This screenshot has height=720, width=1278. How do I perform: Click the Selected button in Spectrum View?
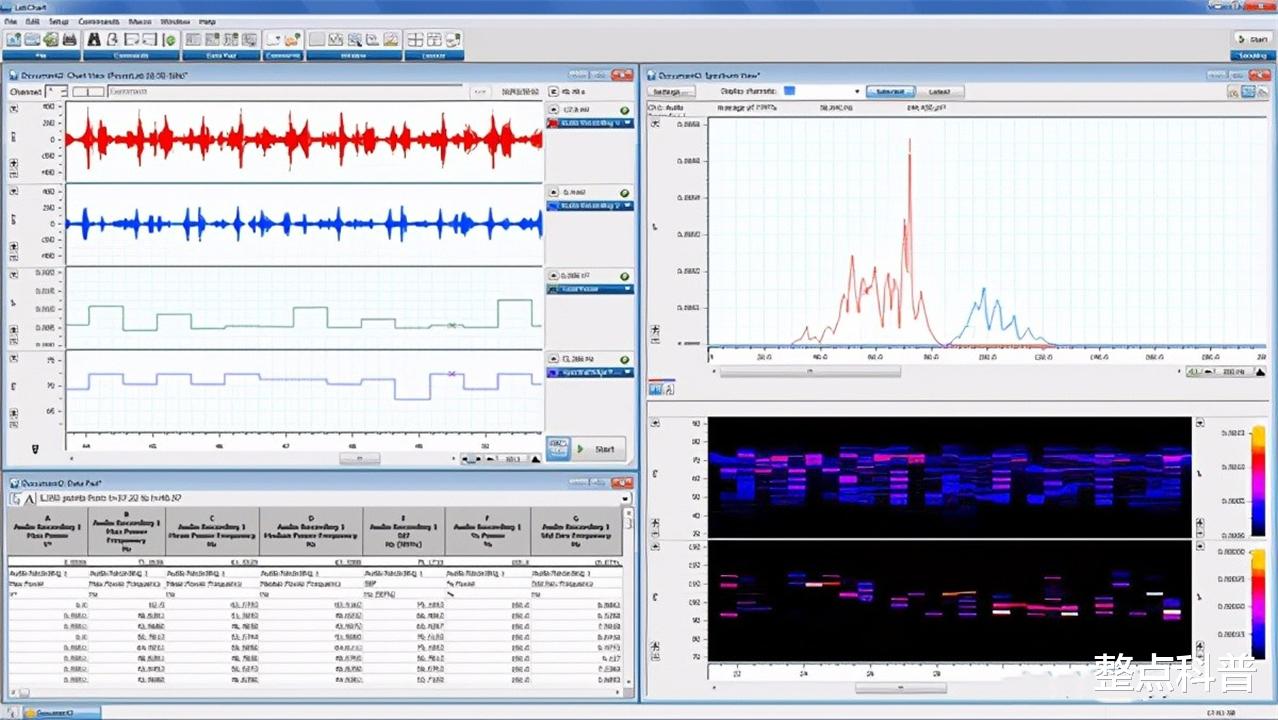pyautogui.click(x=890, y=91)
